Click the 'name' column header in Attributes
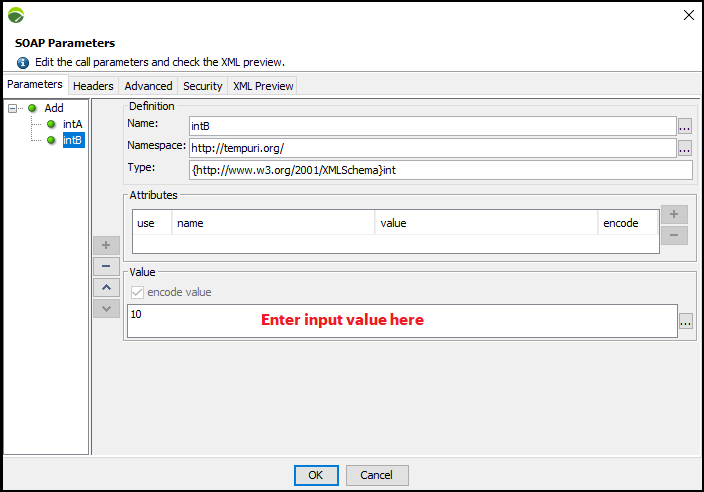 click(273, 223)
